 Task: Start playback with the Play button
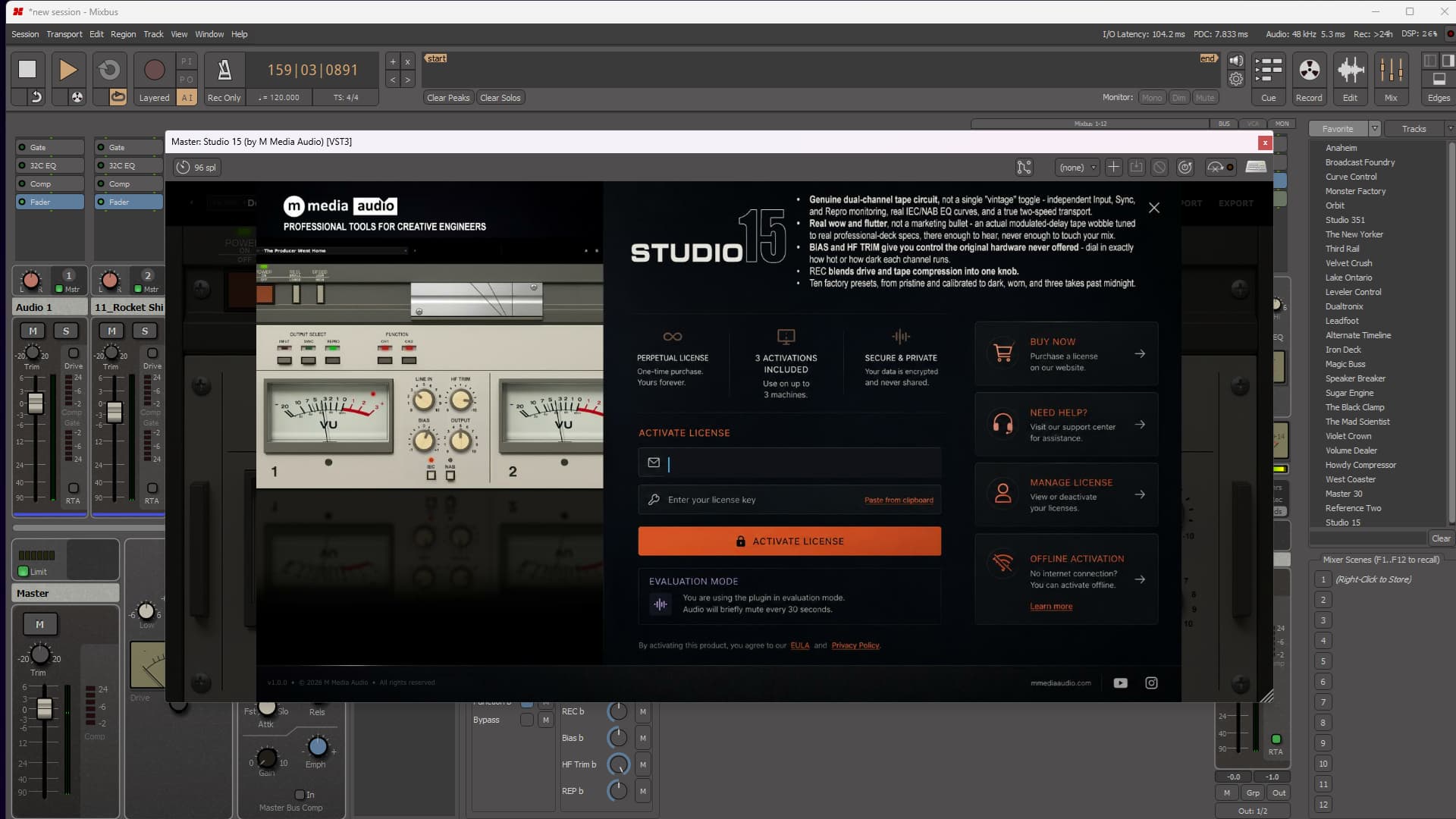tap(67, 70)
